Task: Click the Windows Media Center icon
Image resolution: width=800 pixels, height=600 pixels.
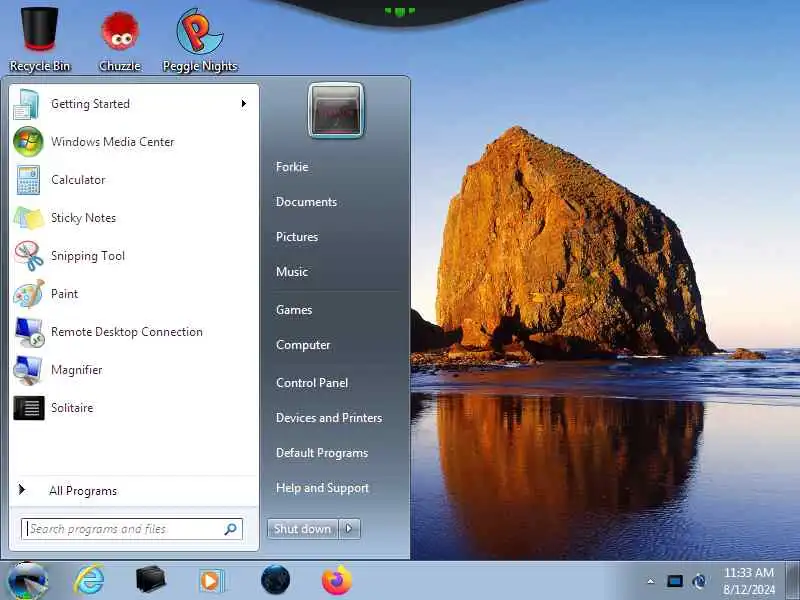Action: click(28, 142)
